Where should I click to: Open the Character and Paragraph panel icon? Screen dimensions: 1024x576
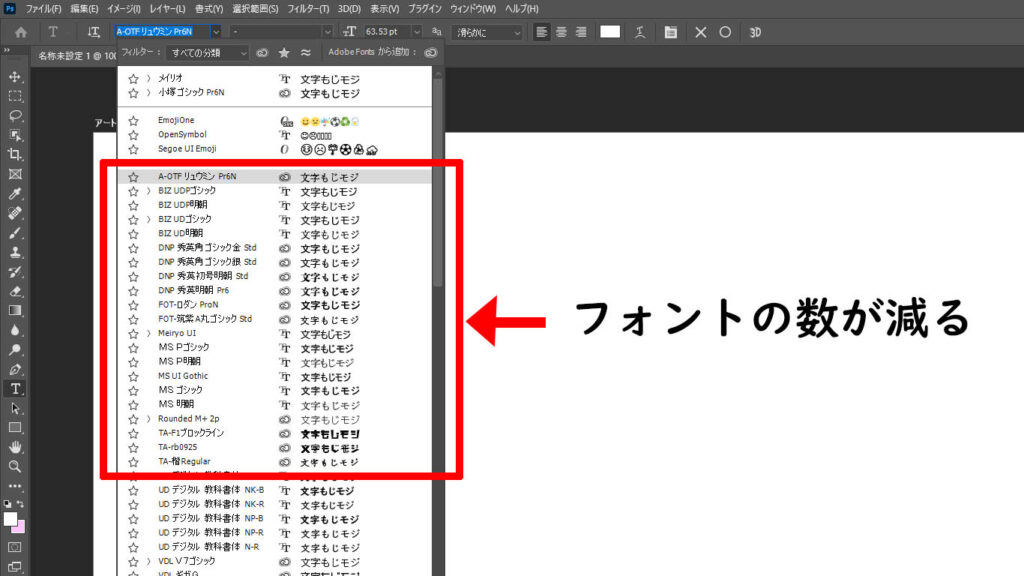(x=671, y=32)
